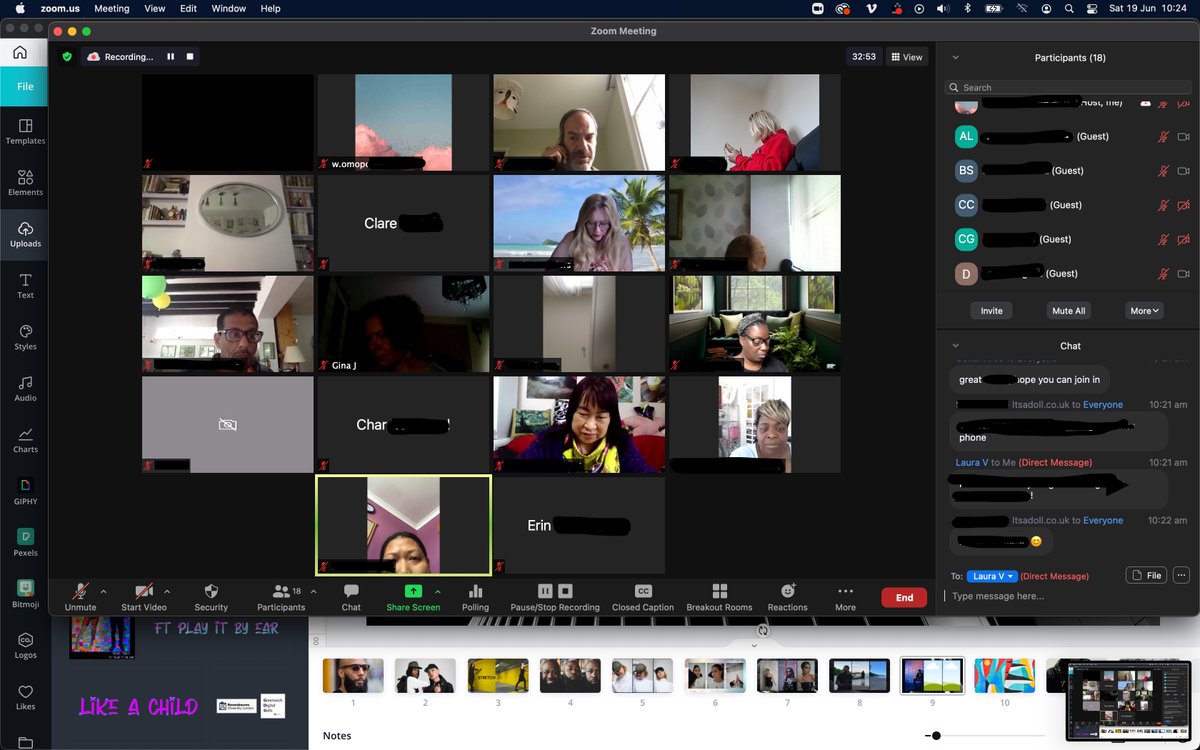Open the Reactions smiley icon

[788, 591]
